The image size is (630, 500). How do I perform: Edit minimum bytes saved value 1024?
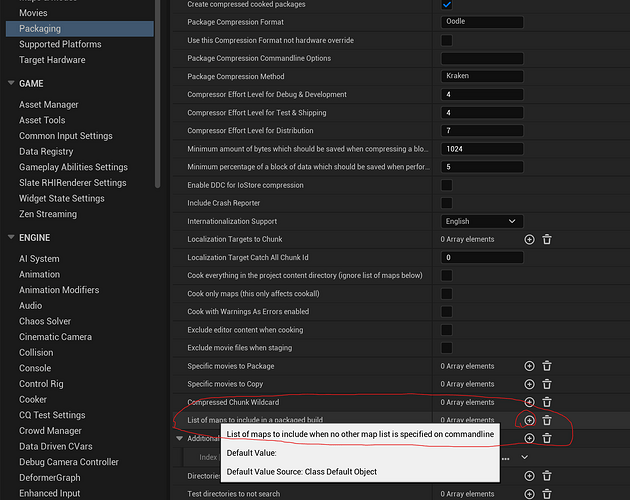click(482, 149)
